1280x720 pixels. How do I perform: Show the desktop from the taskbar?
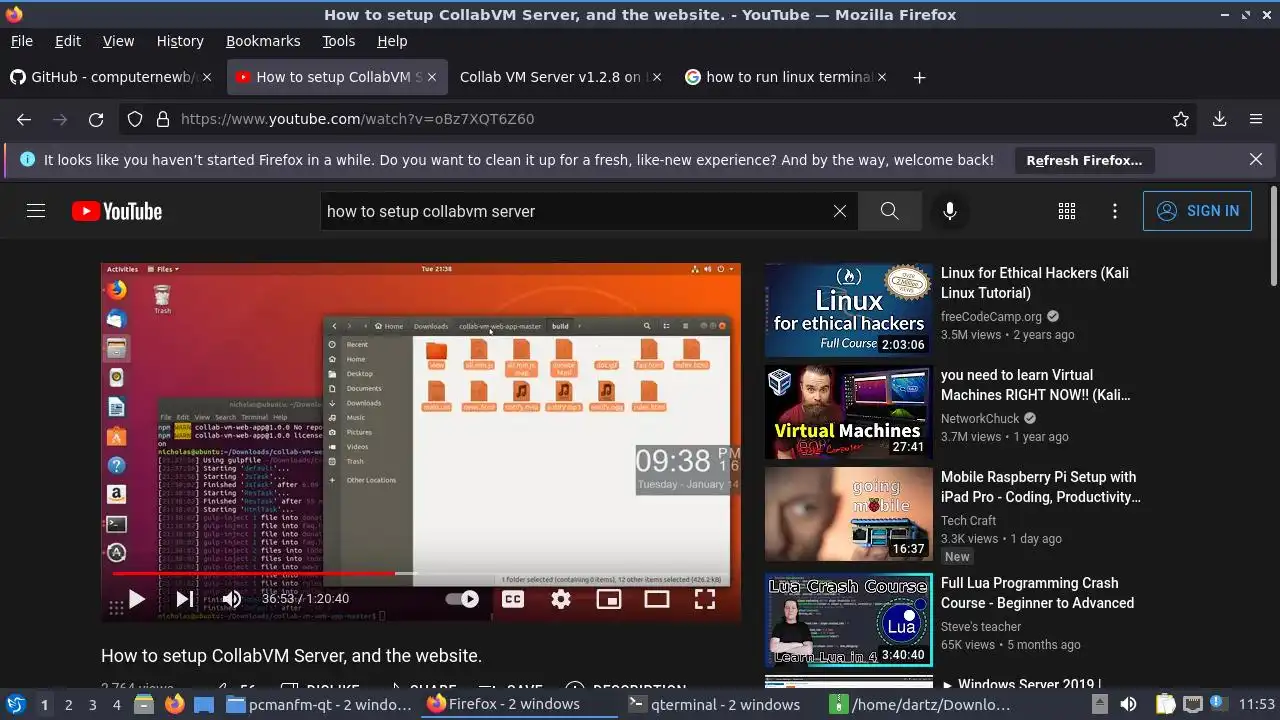click(x=204, y=705)
